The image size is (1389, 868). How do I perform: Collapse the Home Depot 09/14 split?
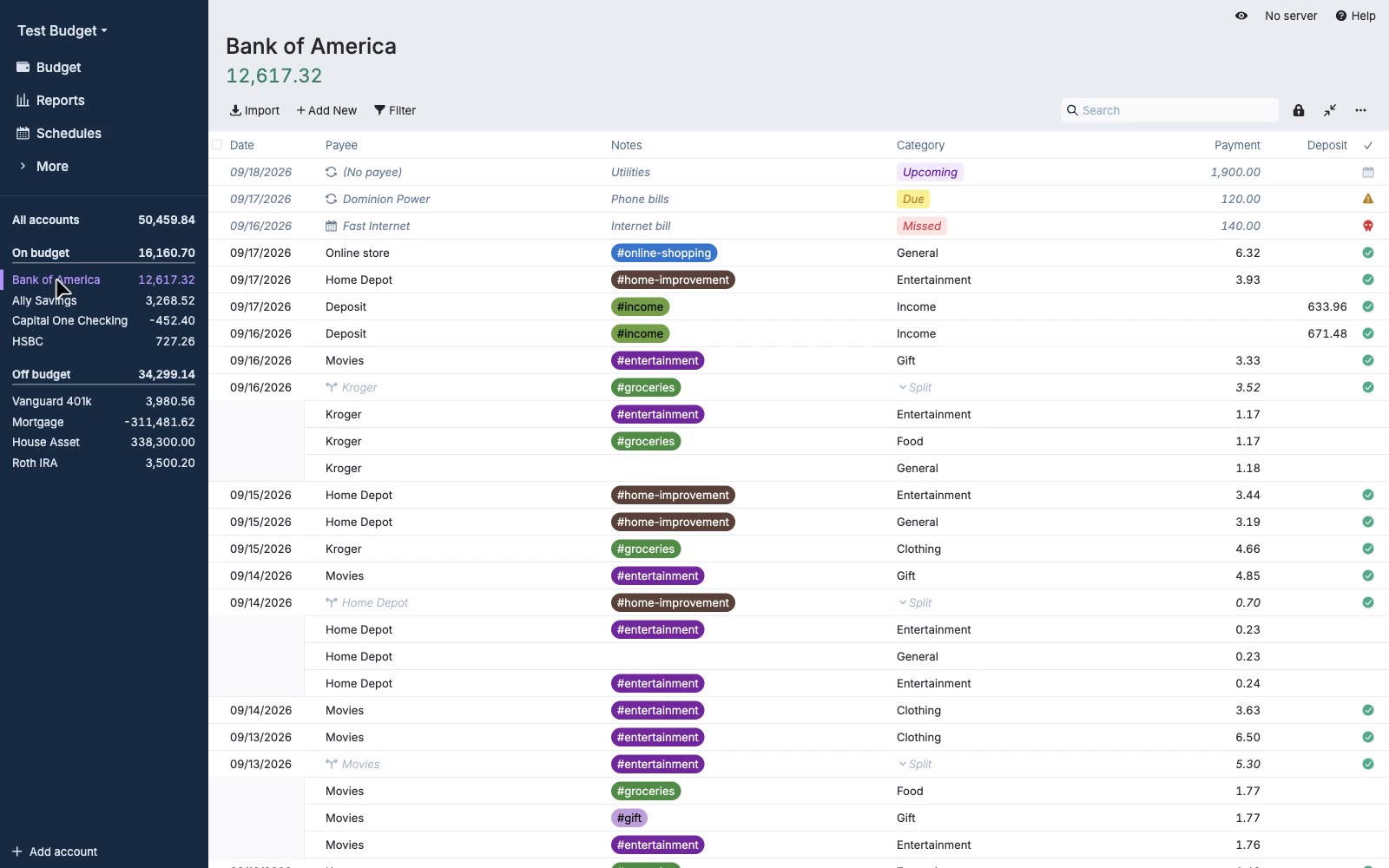point(915,602)
